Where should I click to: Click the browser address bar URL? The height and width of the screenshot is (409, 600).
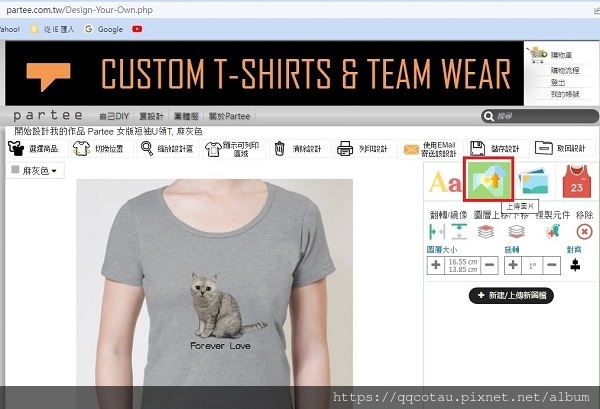[x=80, y=10]
